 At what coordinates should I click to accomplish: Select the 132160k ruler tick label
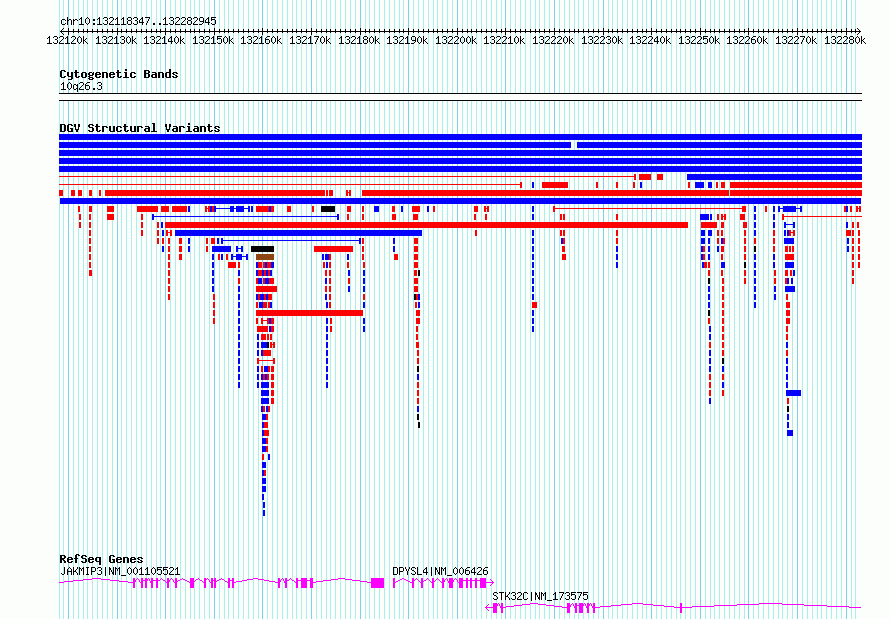point(261,40)
